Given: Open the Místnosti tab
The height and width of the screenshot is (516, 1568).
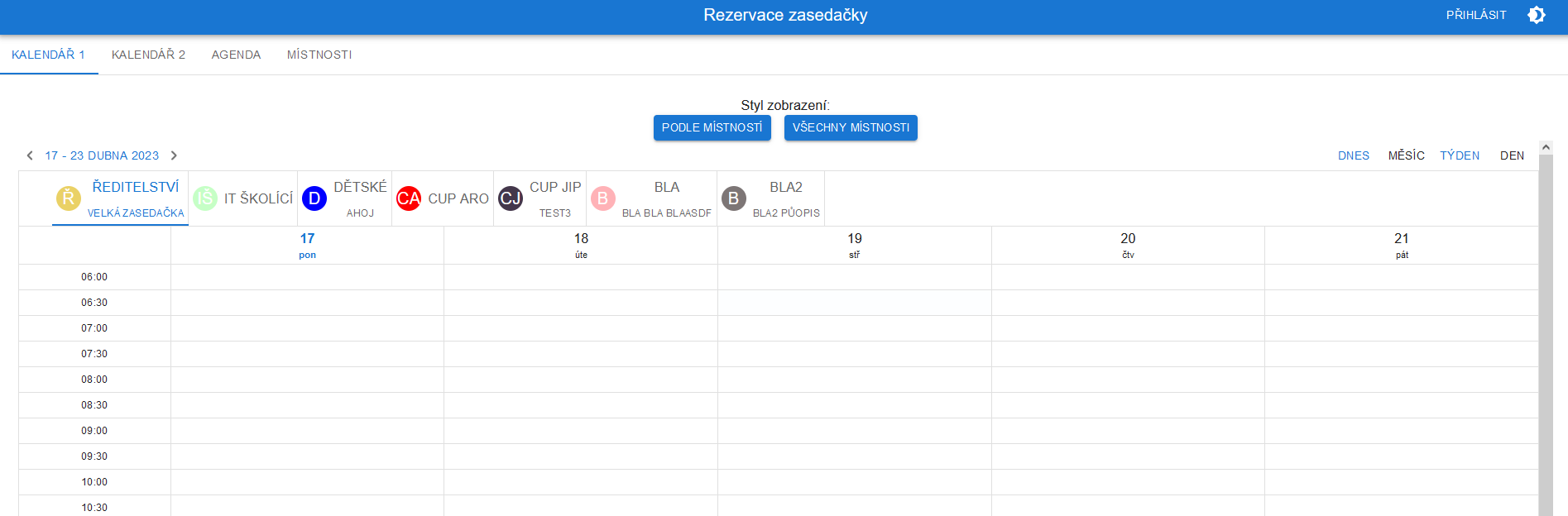Looking at the screenshot, I should click(x=319, y=55).
